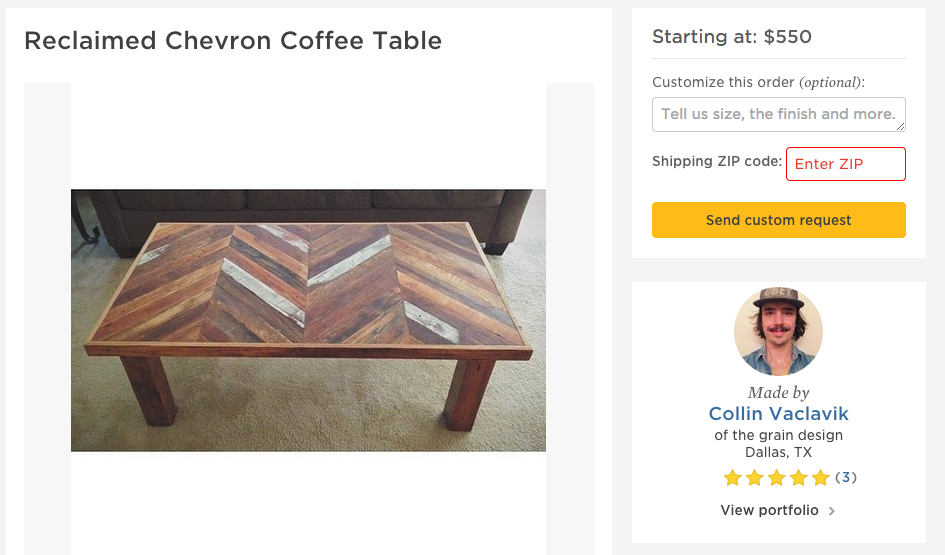Click the fourth gold rating star
The width and height of the screenshot is (945, 555).
[x=799, y=478]
